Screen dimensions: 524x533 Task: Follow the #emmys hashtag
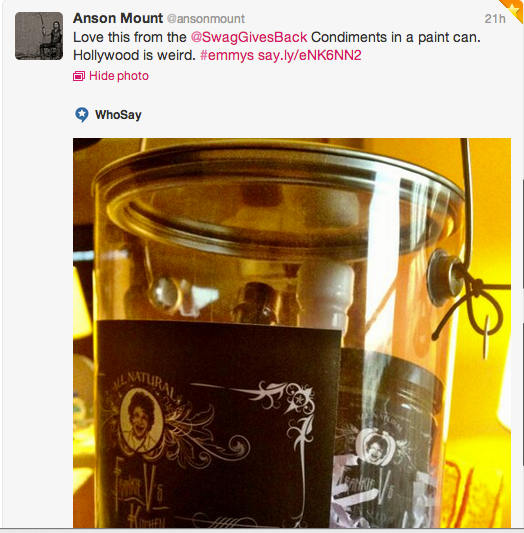pos(227,55)
